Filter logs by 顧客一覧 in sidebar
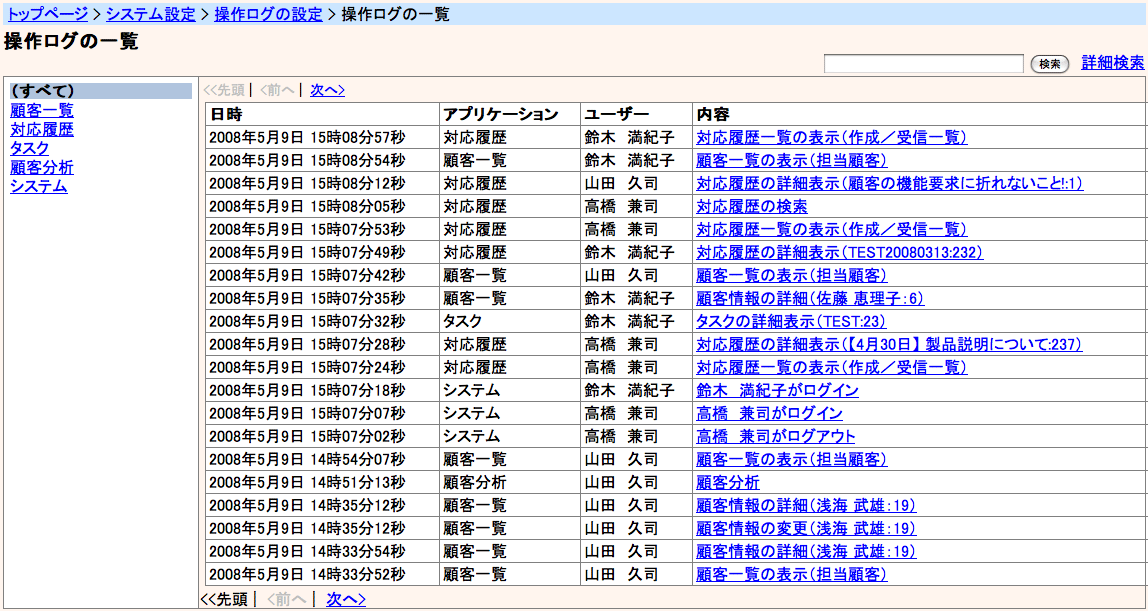This screenshot has width=1148, height=611. click(x=41, y=110)
